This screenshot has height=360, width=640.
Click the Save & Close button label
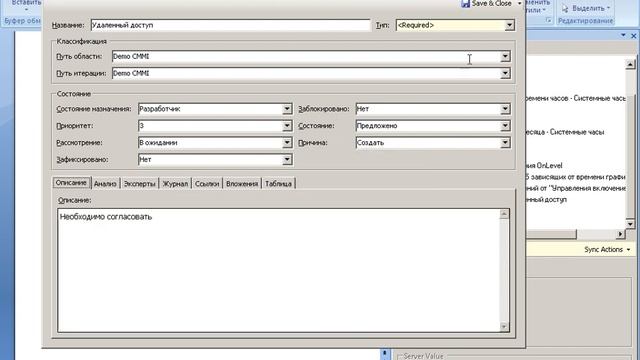pyautogui.click(x=491, y=3)
